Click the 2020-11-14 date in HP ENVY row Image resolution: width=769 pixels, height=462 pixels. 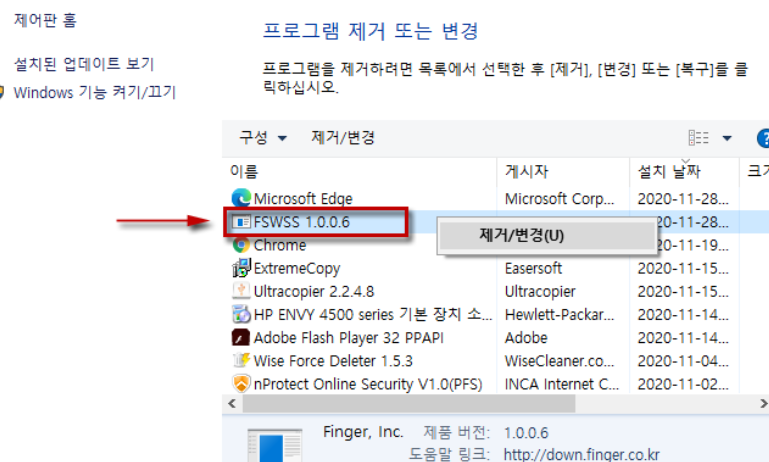(x=683, y=314)
